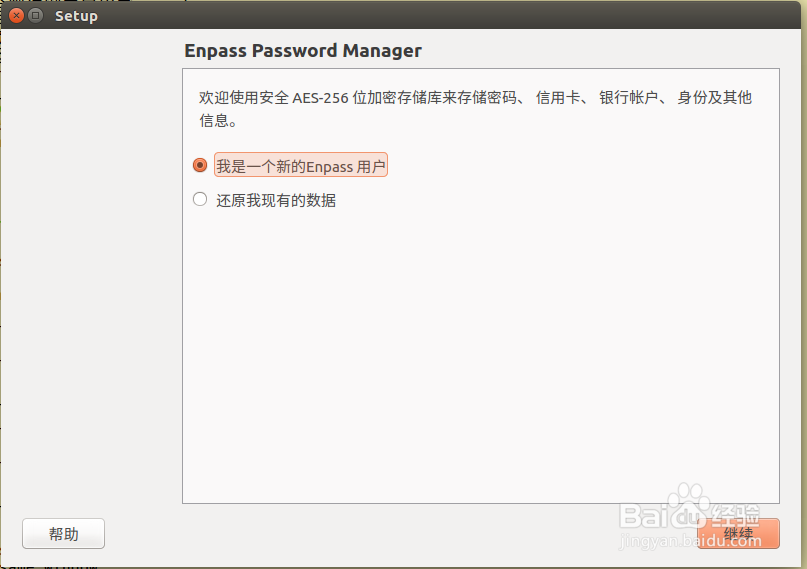
Task: Click the 还原我现有的数据 label text
Action: [276, 200]
